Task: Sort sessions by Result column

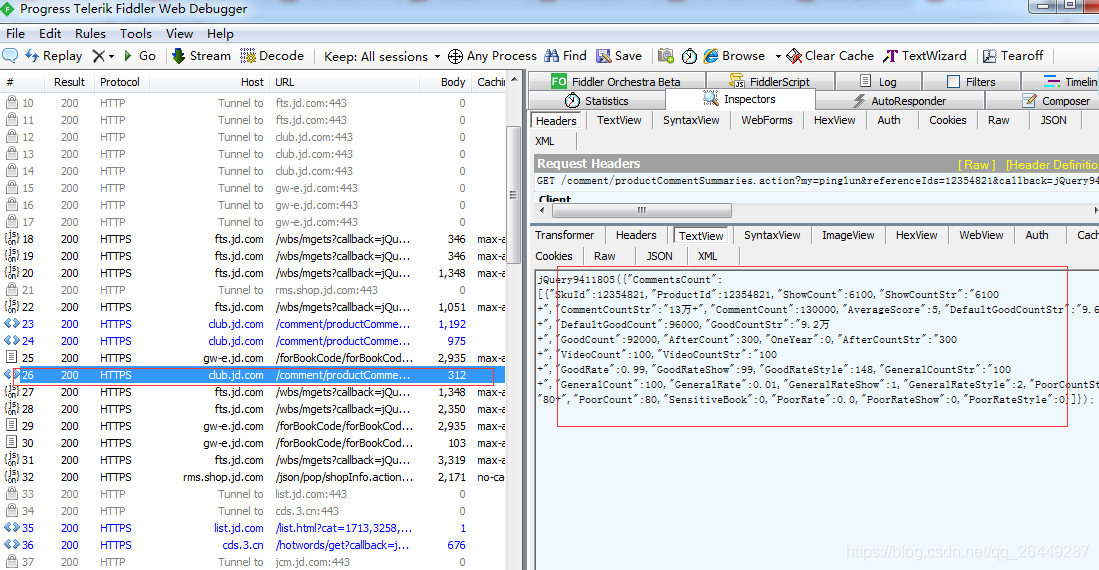Action: 69,82
